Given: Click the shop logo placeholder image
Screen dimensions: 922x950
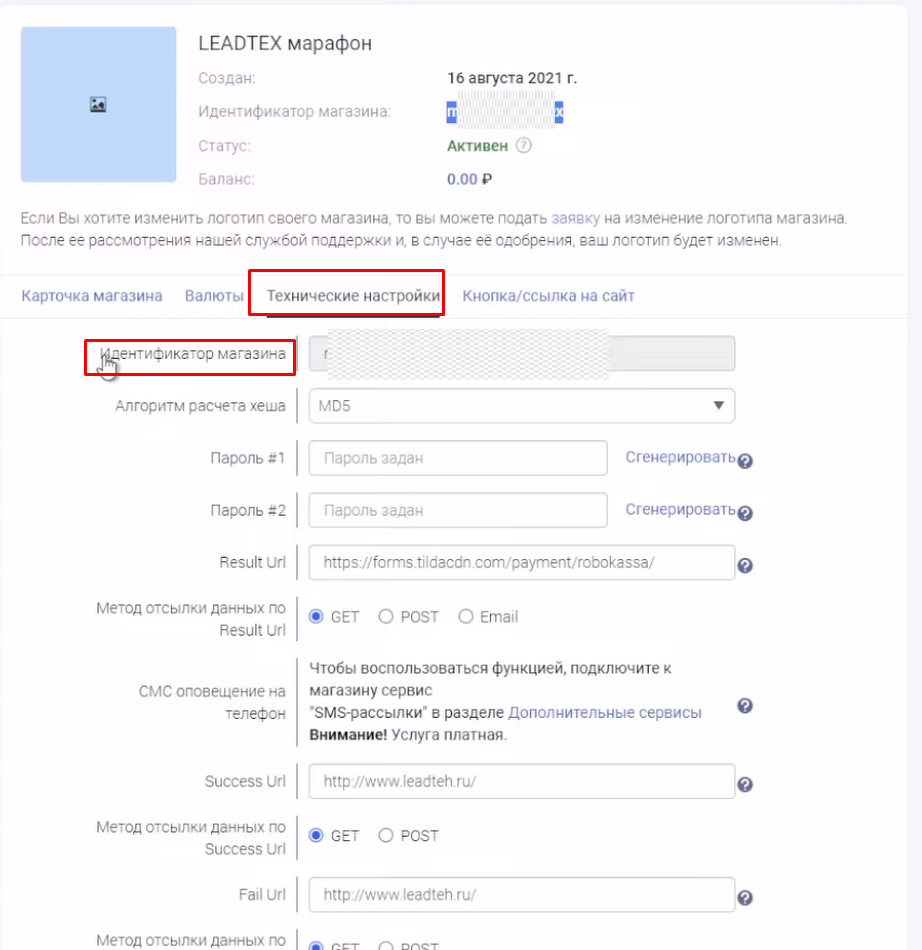Looking at the screenshot, I should 98,105.
